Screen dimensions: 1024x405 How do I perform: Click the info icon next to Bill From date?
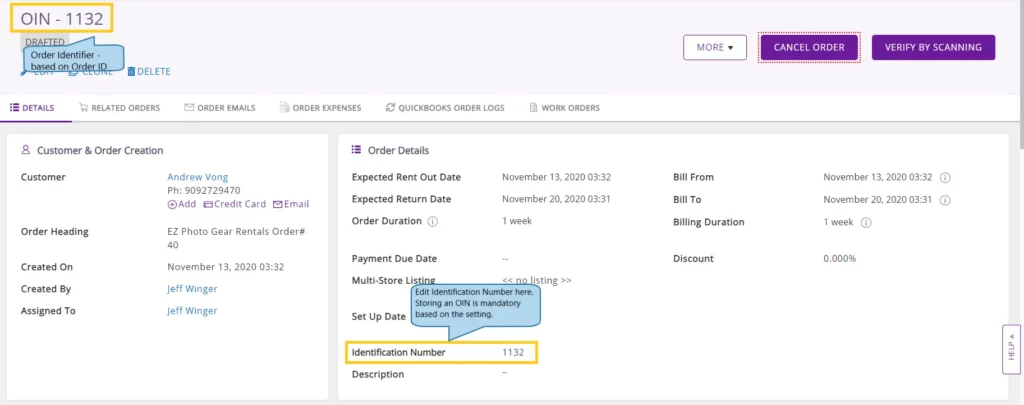pyautogui.click(x=945, y=178)
